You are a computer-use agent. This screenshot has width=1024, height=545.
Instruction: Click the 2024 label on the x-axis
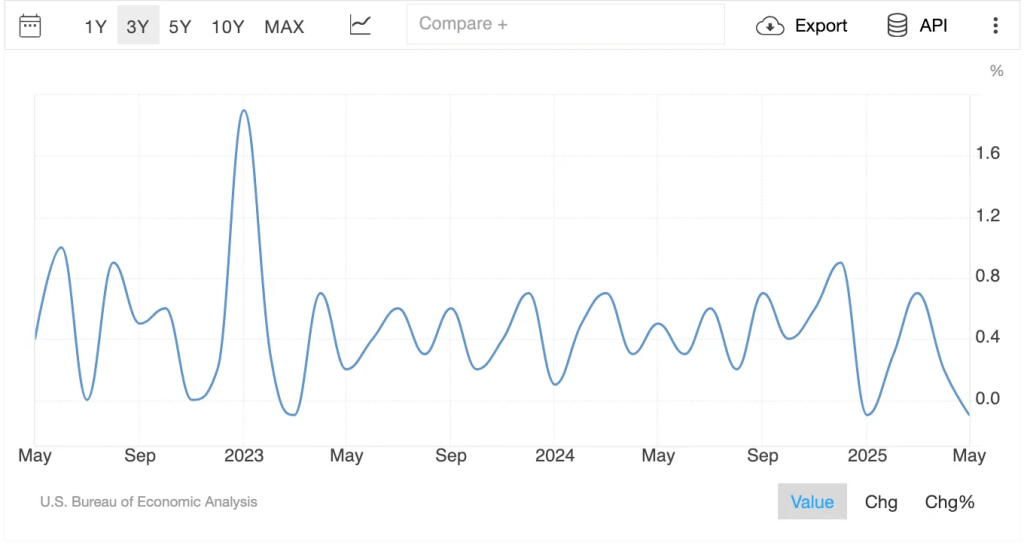[x=555, y=456]
